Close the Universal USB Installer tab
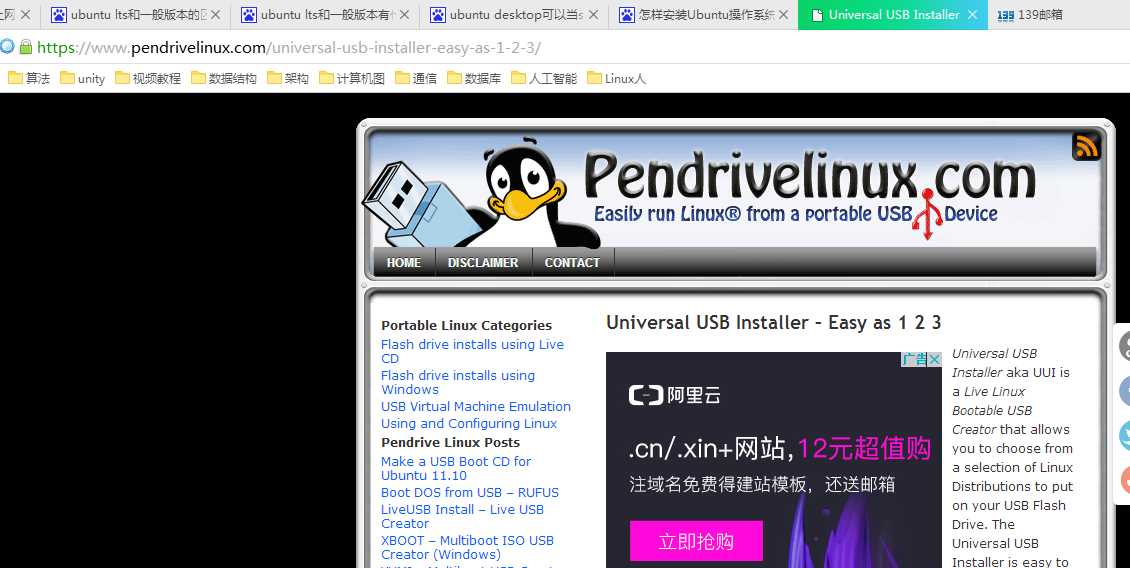 click(972, 14)
